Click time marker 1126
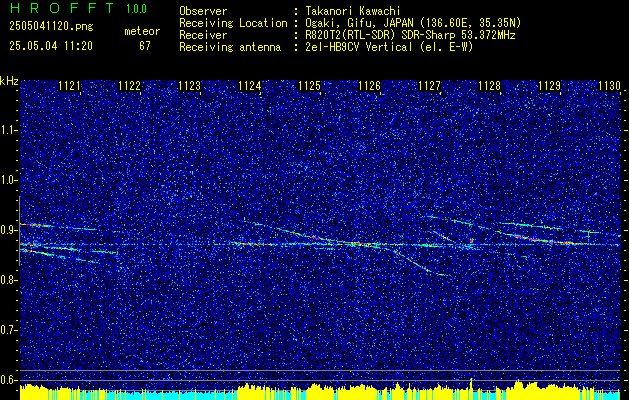 pyautogui.click(x=369, y=86)
